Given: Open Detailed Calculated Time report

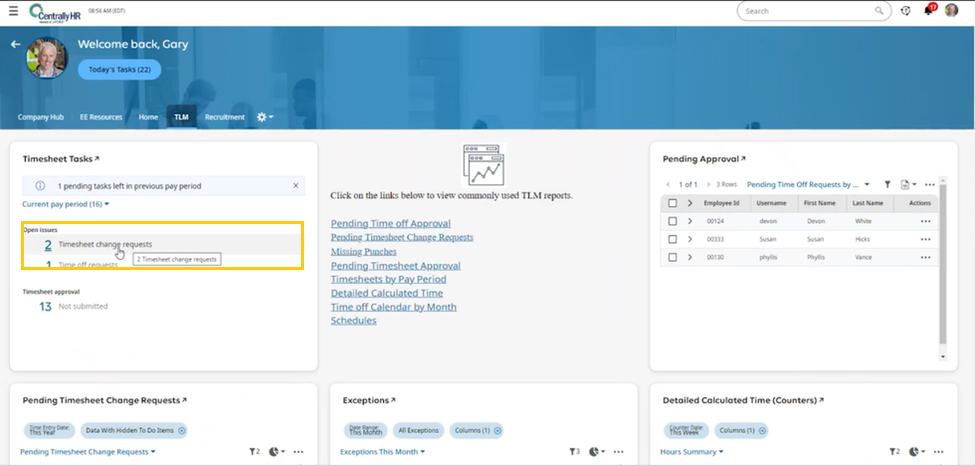Looking at the screenshot, I should click(387, 293).
